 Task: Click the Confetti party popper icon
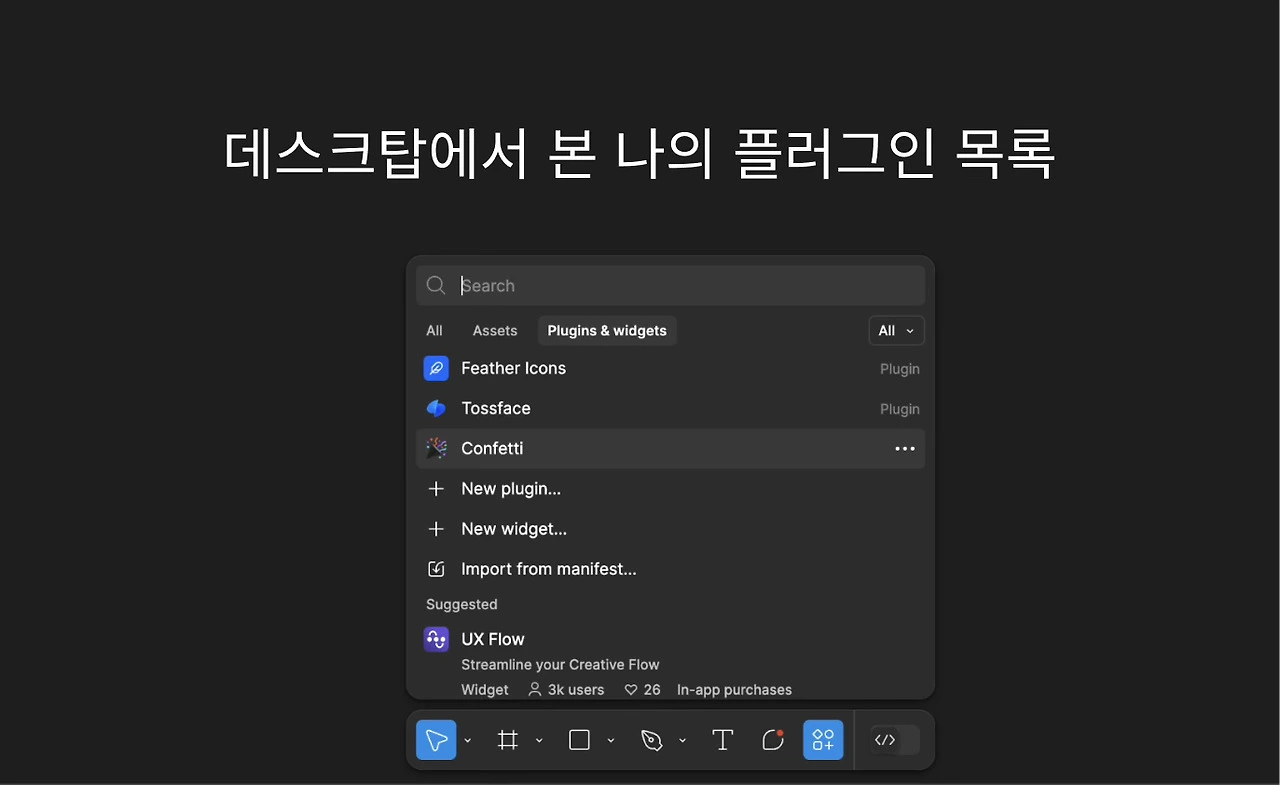click(x=436, y=448)
